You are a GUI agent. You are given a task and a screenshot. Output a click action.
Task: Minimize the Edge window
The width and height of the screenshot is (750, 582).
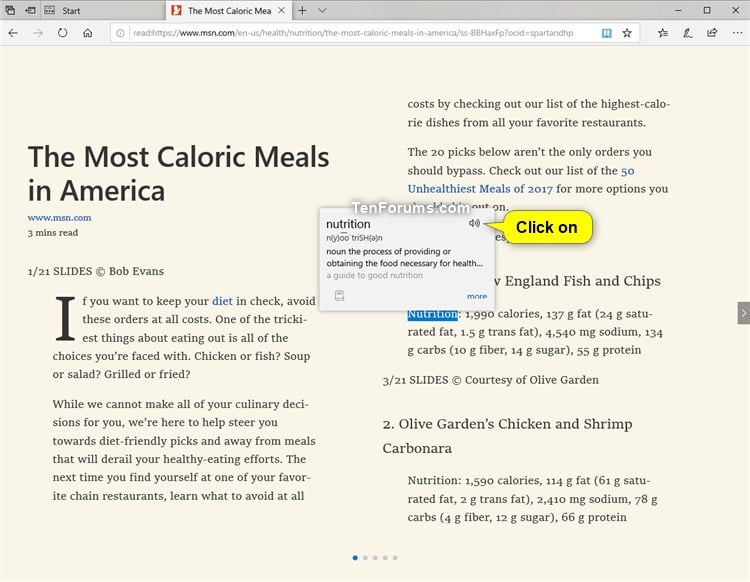(678, 10)
